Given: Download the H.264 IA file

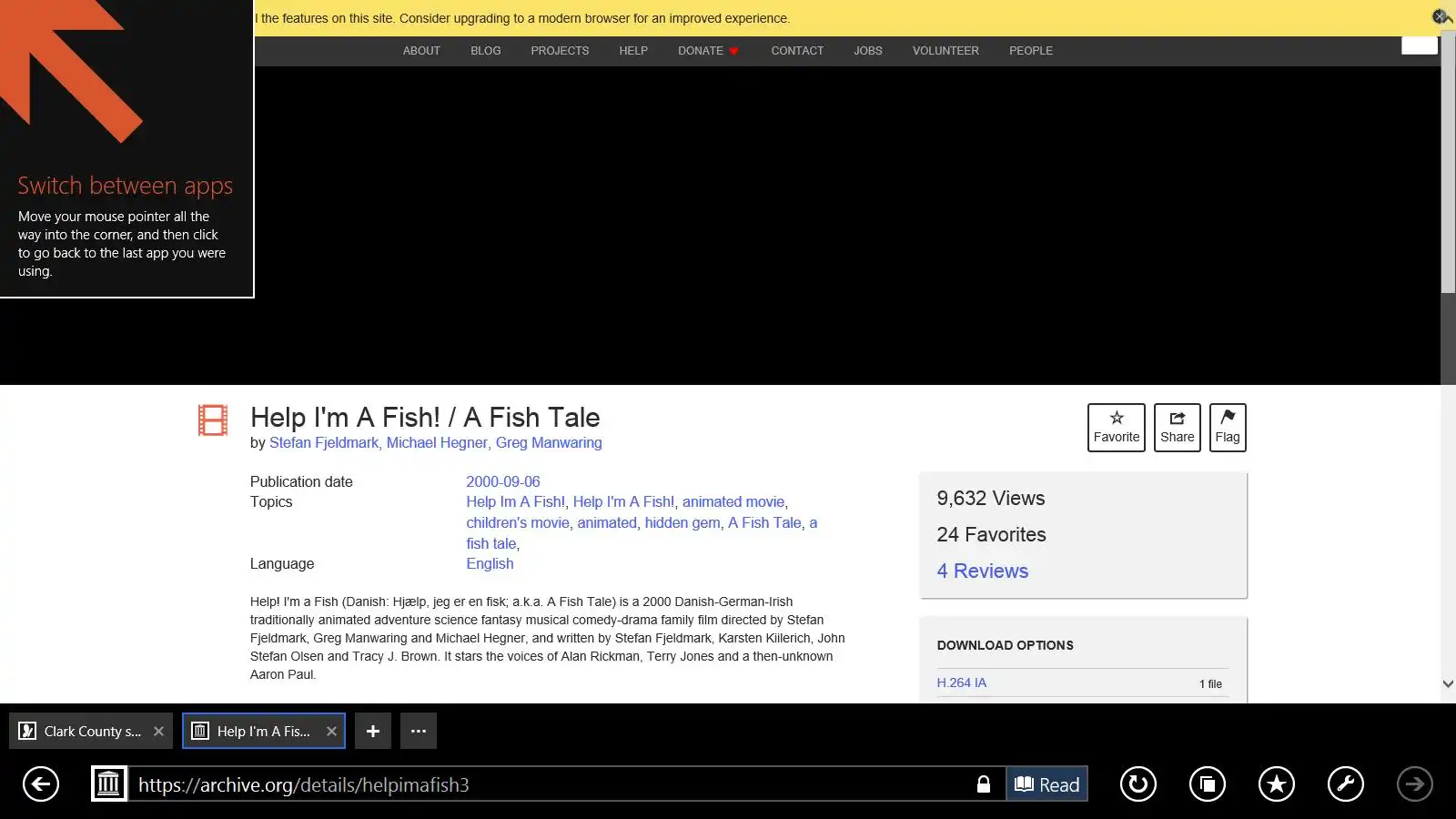Looking at the screenshot, I should tap(962, 682).
